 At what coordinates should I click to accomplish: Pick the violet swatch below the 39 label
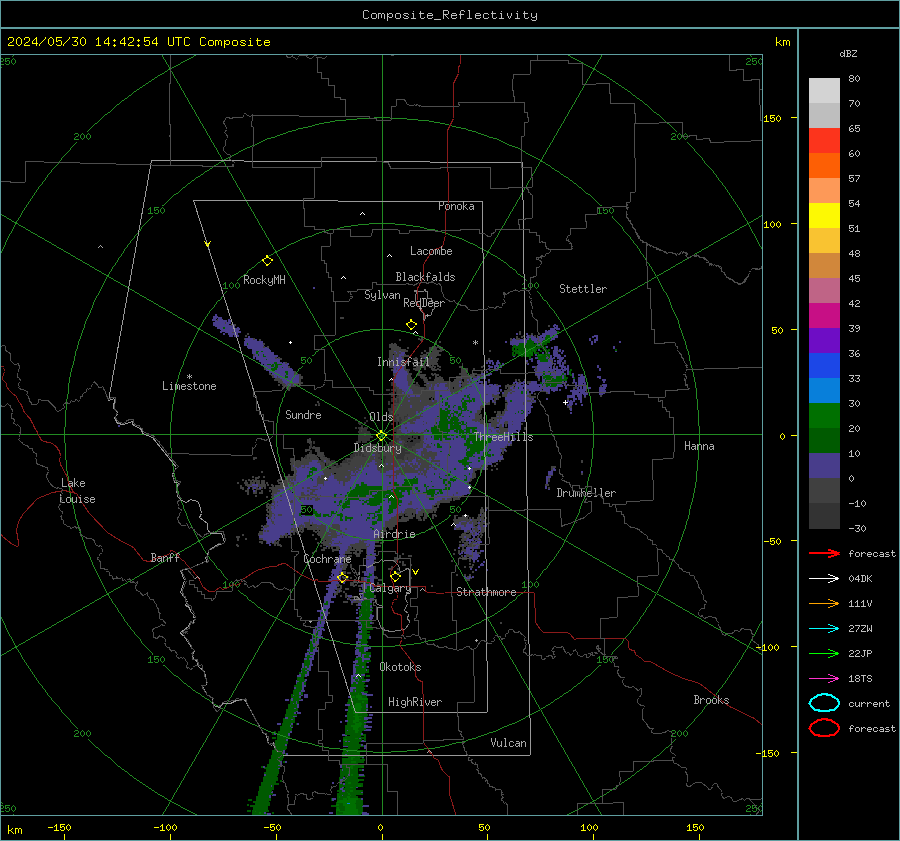point(824,340)
